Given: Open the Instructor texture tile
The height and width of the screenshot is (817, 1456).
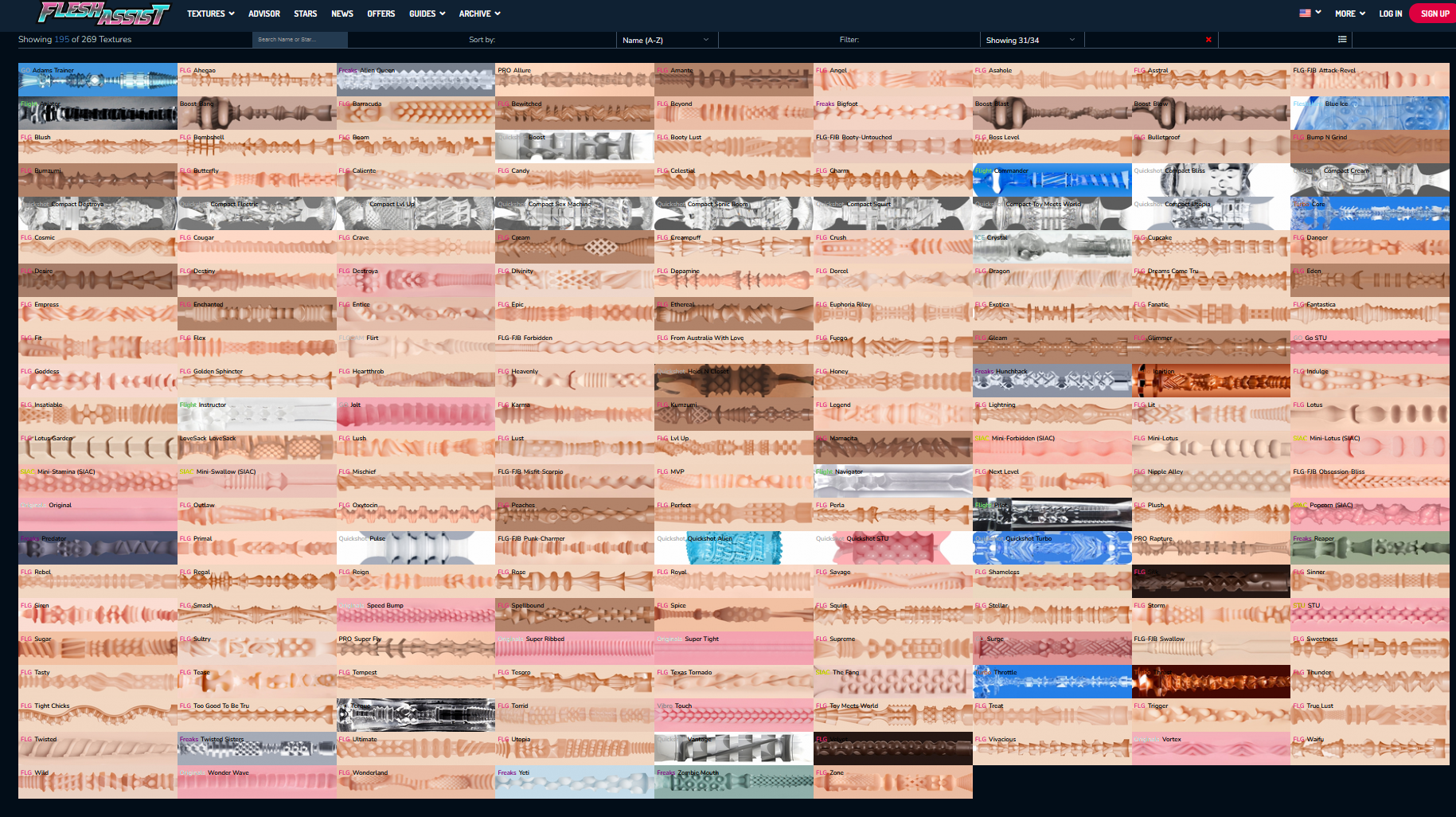Looking at the screenshot, I should coord(257,414).
